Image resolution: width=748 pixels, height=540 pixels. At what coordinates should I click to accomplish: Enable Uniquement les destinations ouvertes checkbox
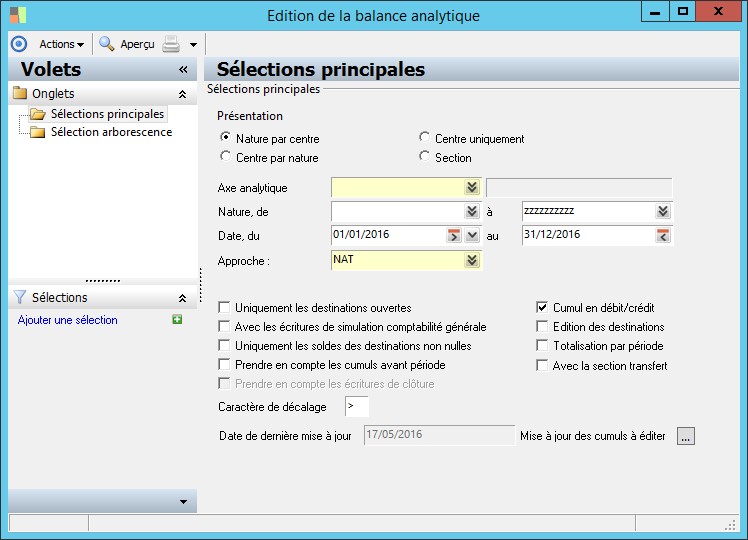[x=225, y=308]
